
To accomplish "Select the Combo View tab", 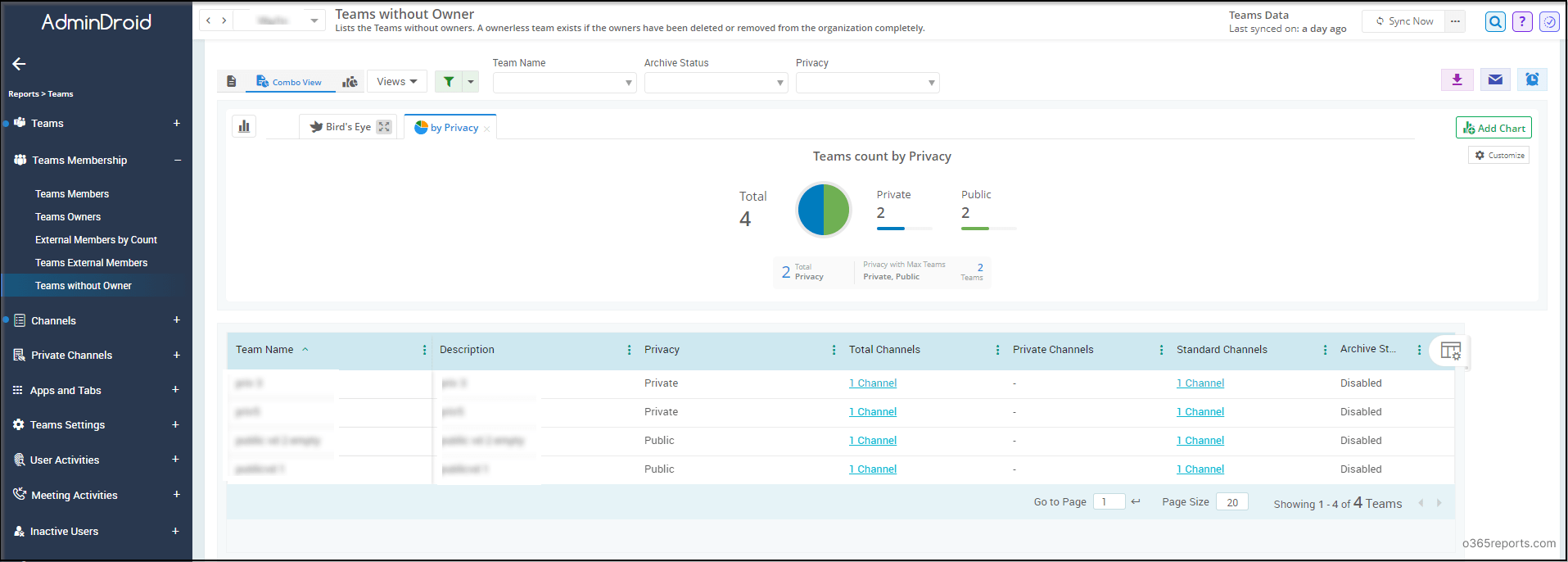I will click(289, 82).
